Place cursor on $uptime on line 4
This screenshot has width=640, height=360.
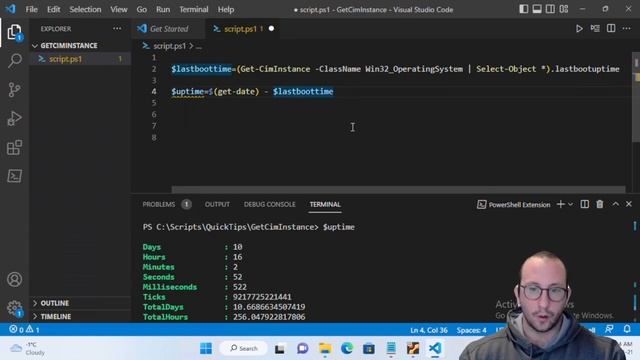187,91
